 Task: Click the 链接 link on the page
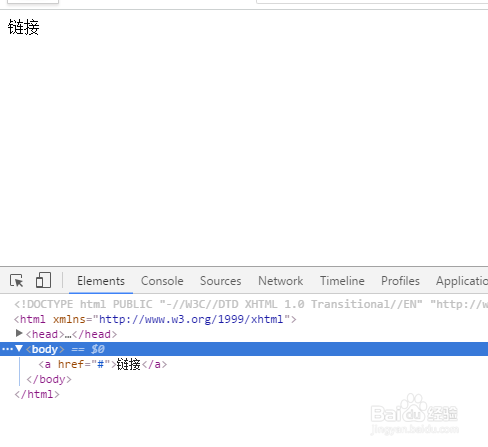(24, 27)
